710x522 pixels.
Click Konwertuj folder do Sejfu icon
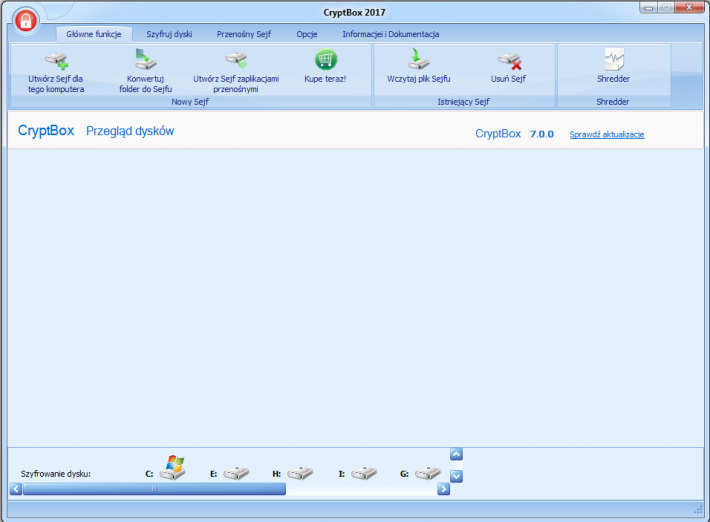click(145, 59)
